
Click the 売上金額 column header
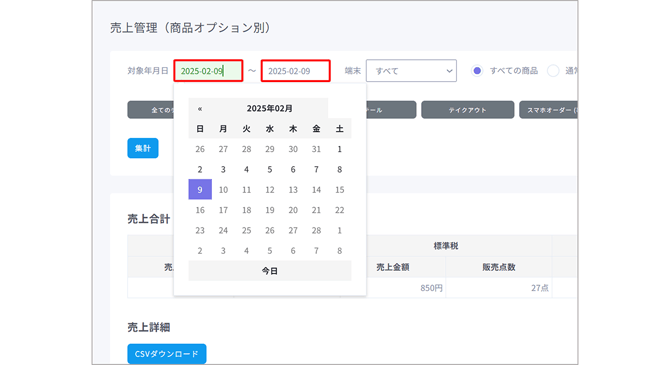tap(393, 267)
